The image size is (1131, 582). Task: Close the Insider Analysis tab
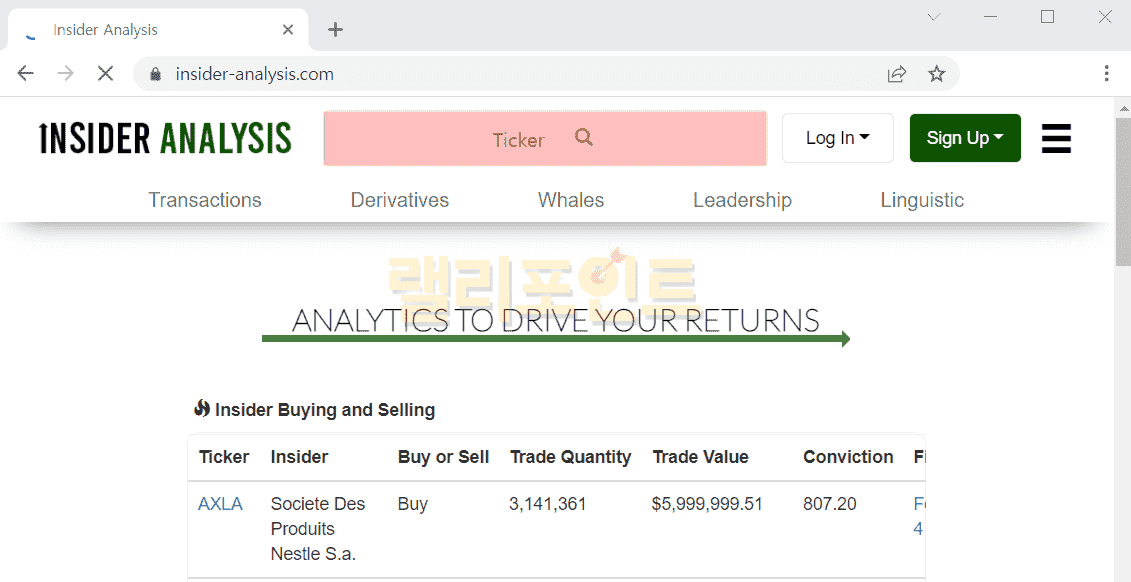(x=288, y=30)
